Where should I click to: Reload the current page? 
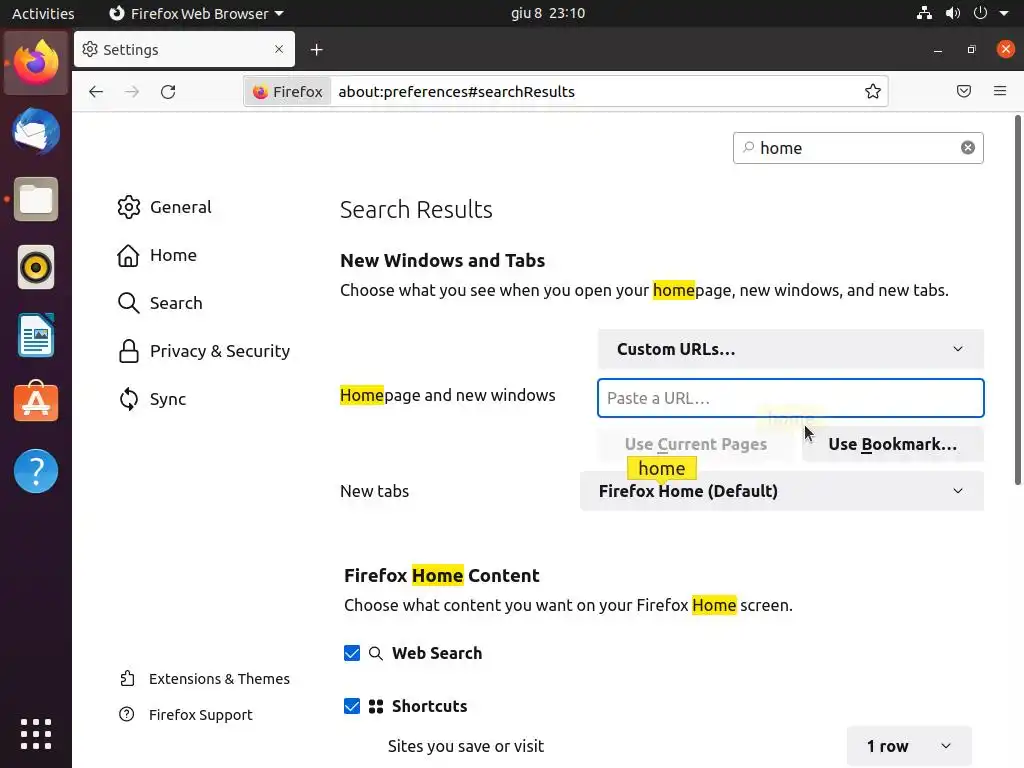tap(168, 92)
